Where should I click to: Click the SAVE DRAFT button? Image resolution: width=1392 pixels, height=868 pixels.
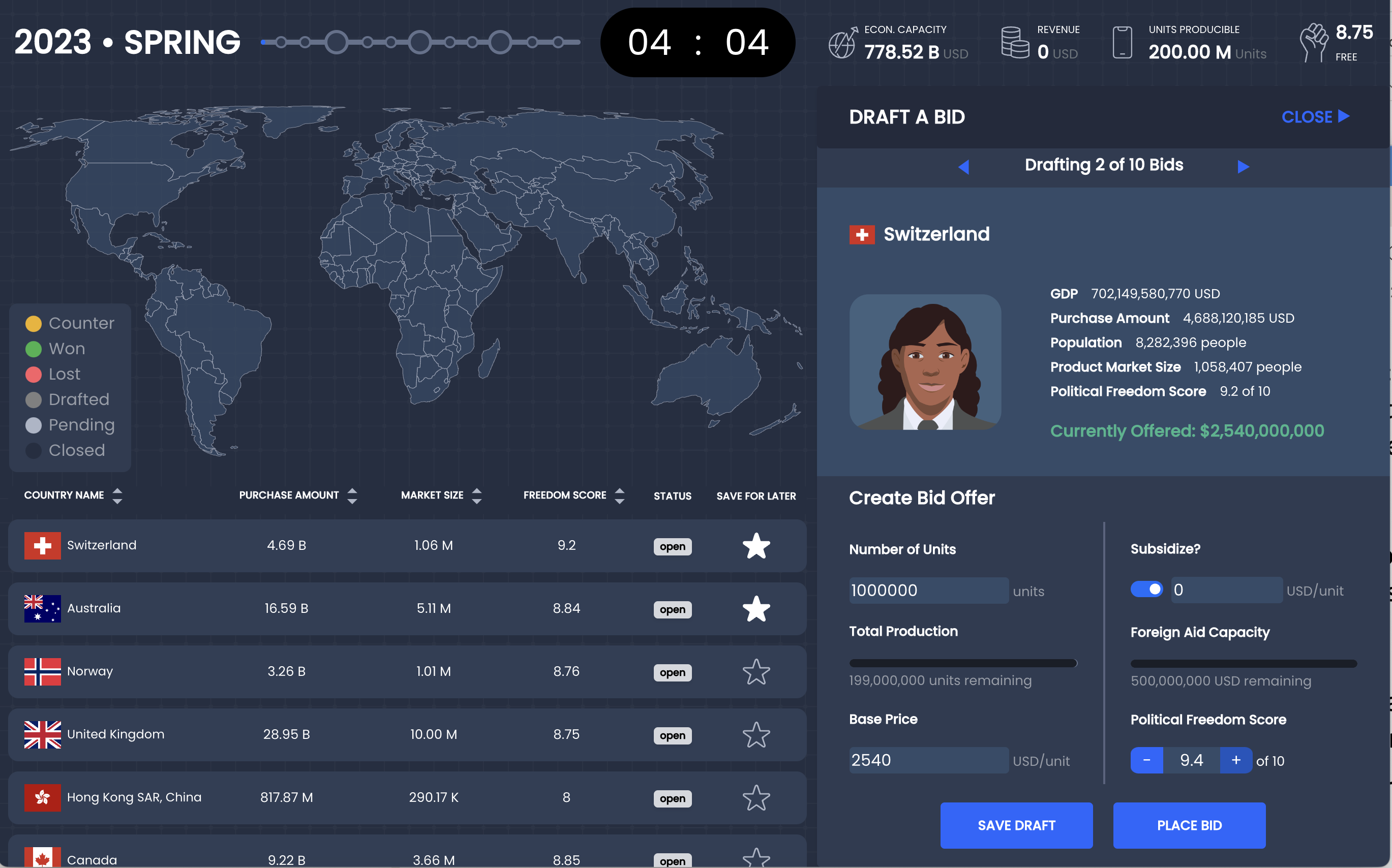point(1016,825)
